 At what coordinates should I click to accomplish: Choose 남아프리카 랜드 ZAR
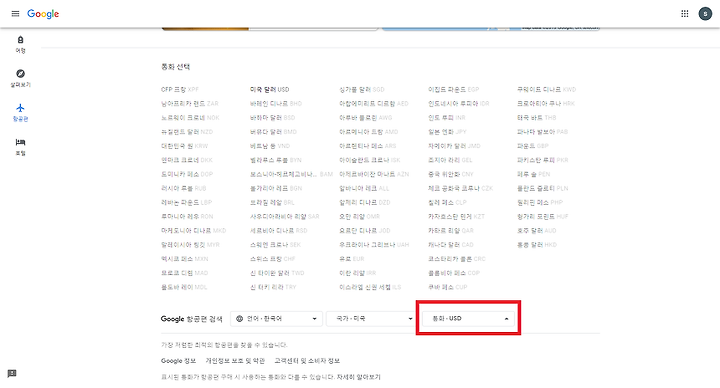190,104
